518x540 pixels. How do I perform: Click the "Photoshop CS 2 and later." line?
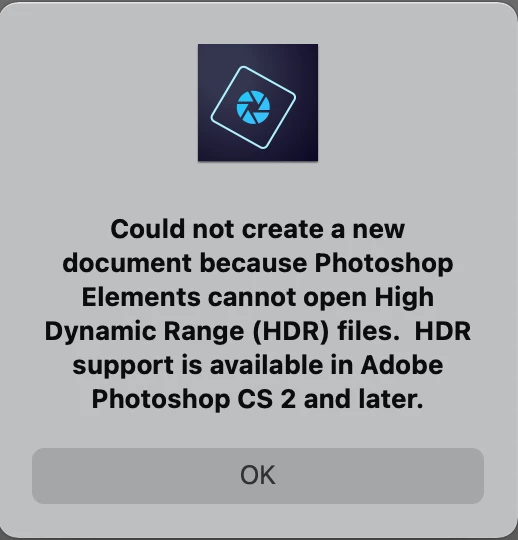point(258,399)
